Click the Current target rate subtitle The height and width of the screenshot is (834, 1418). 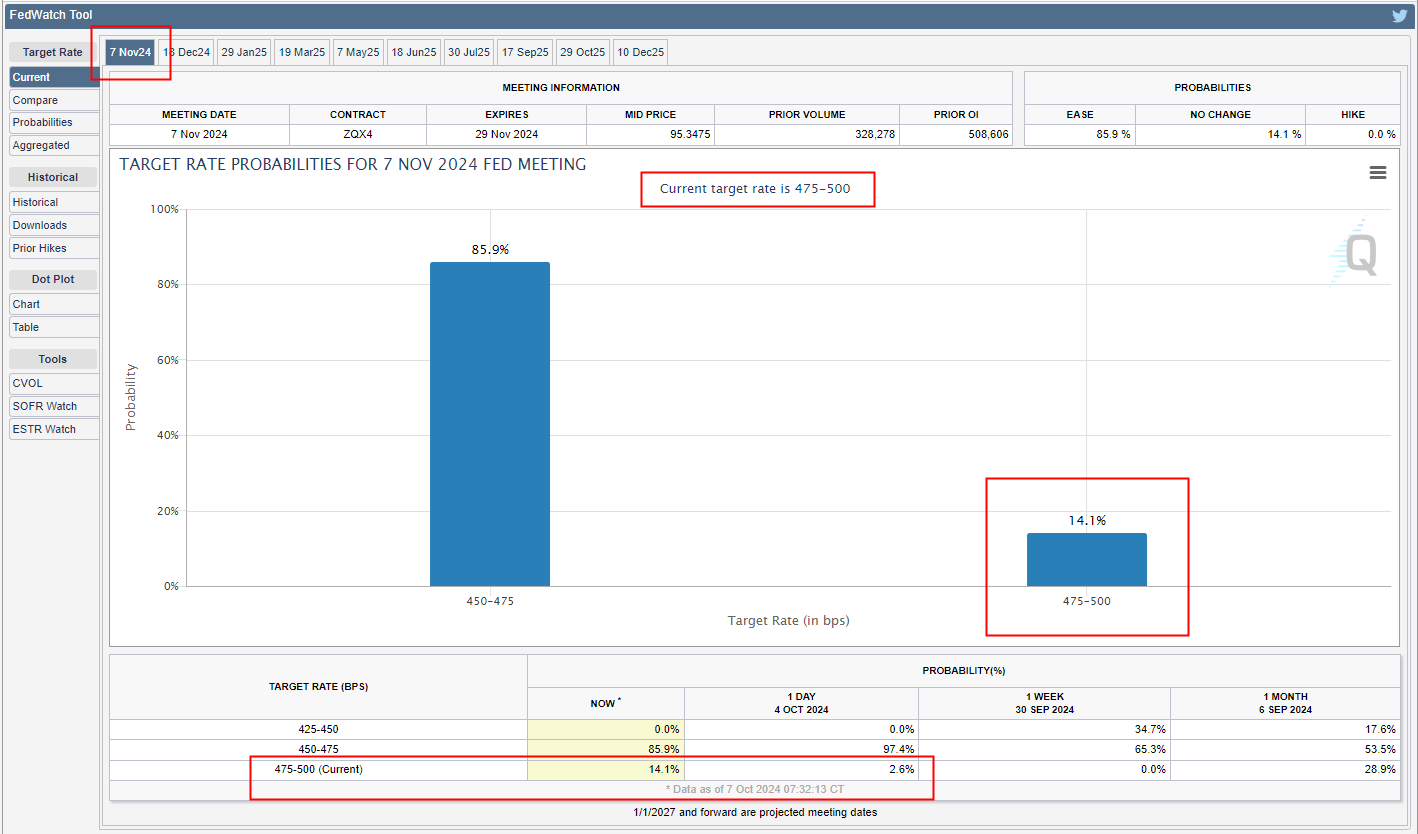755,188
